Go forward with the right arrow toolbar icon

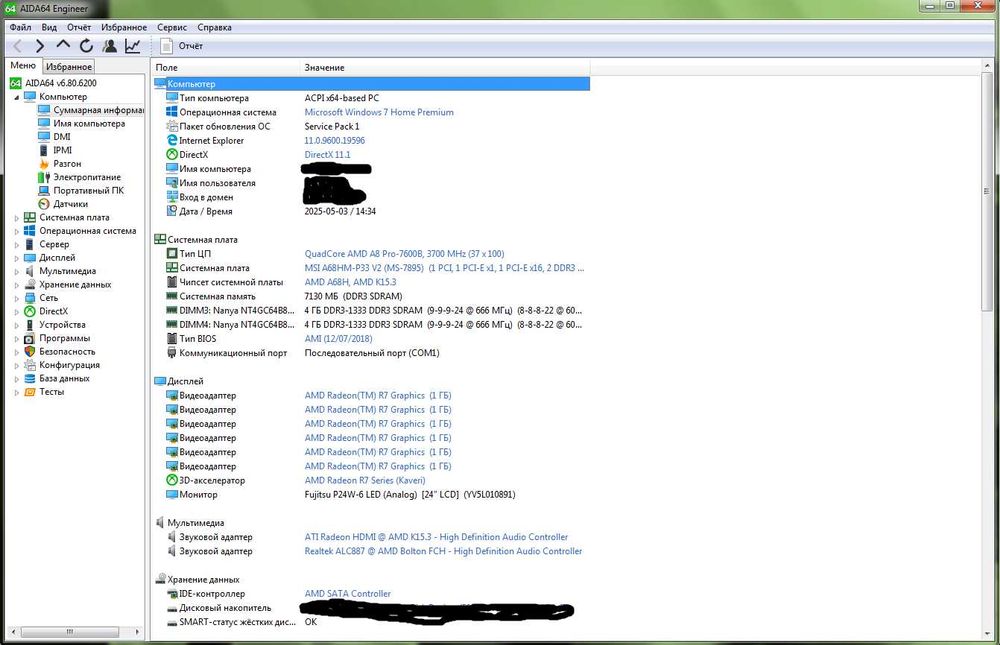pos(40,46)
